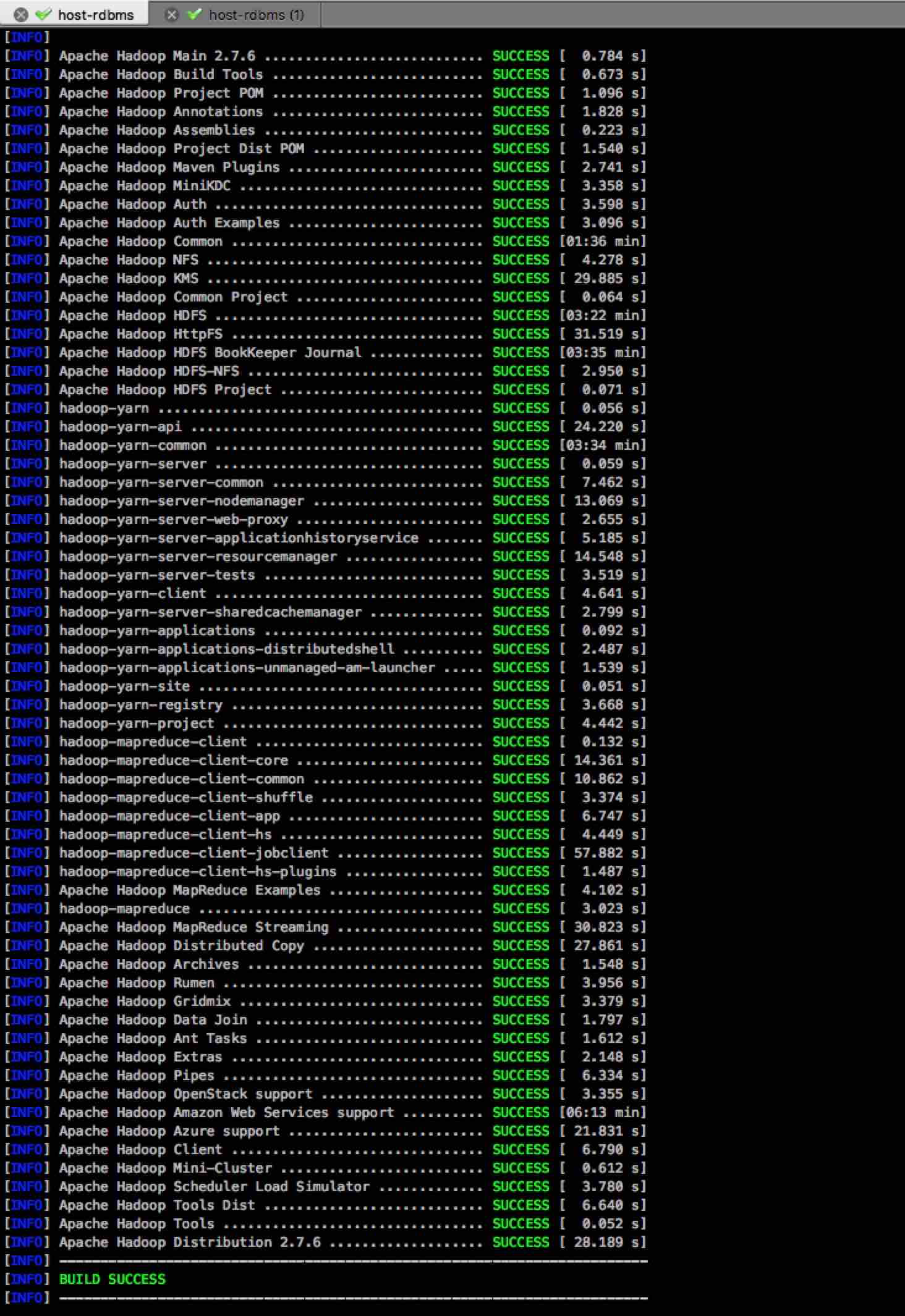
Task: Close the active host-rdbms tab
Action: [x=20, y=14]
